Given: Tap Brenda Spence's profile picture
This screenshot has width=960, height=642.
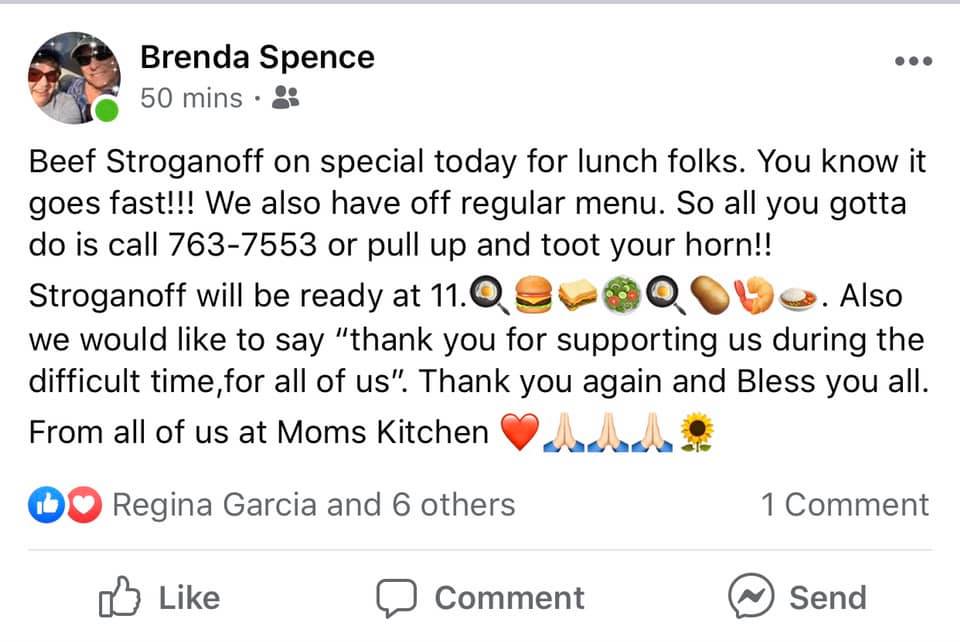Looking at the screenshot, I should click(x=74, y=78).
